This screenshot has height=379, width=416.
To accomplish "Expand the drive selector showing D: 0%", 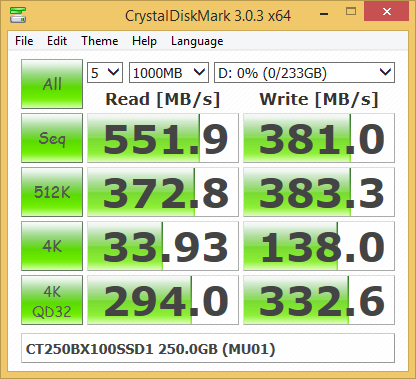I will tap(304, 72).
